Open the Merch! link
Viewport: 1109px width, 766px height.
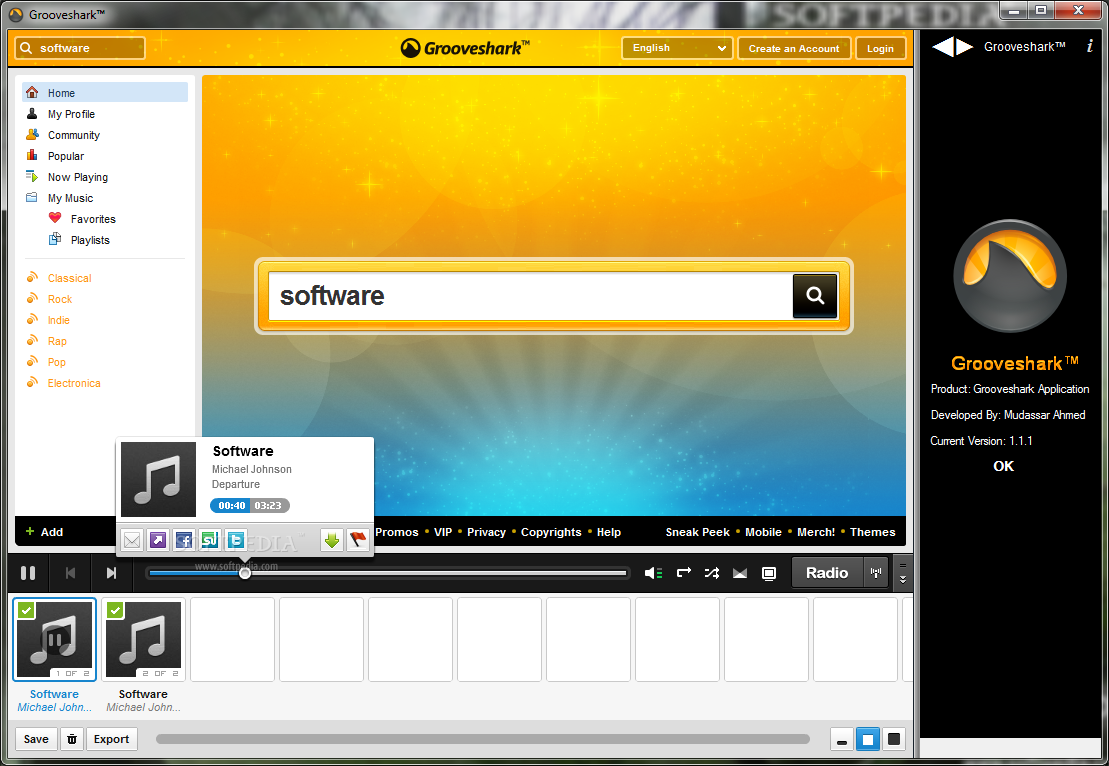pos(815,532)
